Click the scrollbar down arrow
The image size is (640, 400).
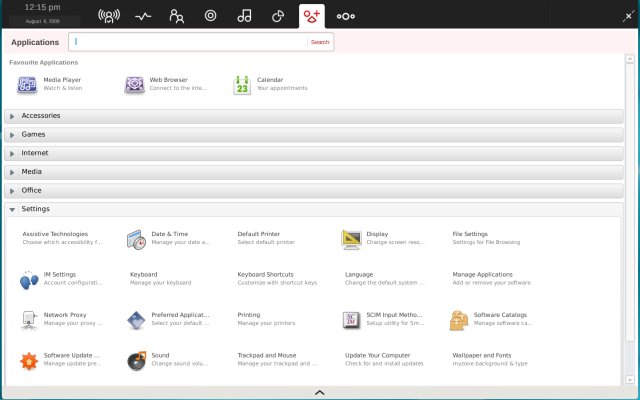pyautogui.click(x=629, y=379)
